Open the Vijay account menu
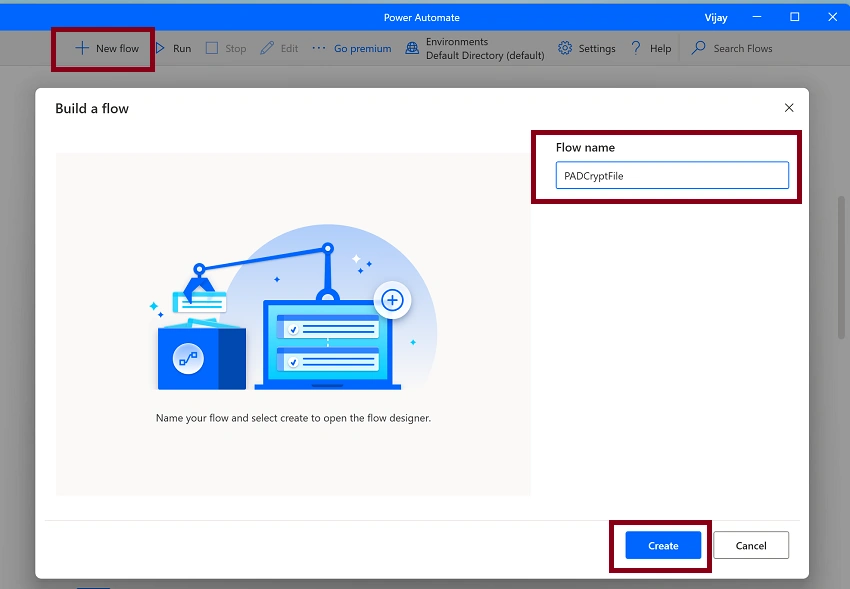Viewport: 850px width, 589px height. (x=716, y=17)
